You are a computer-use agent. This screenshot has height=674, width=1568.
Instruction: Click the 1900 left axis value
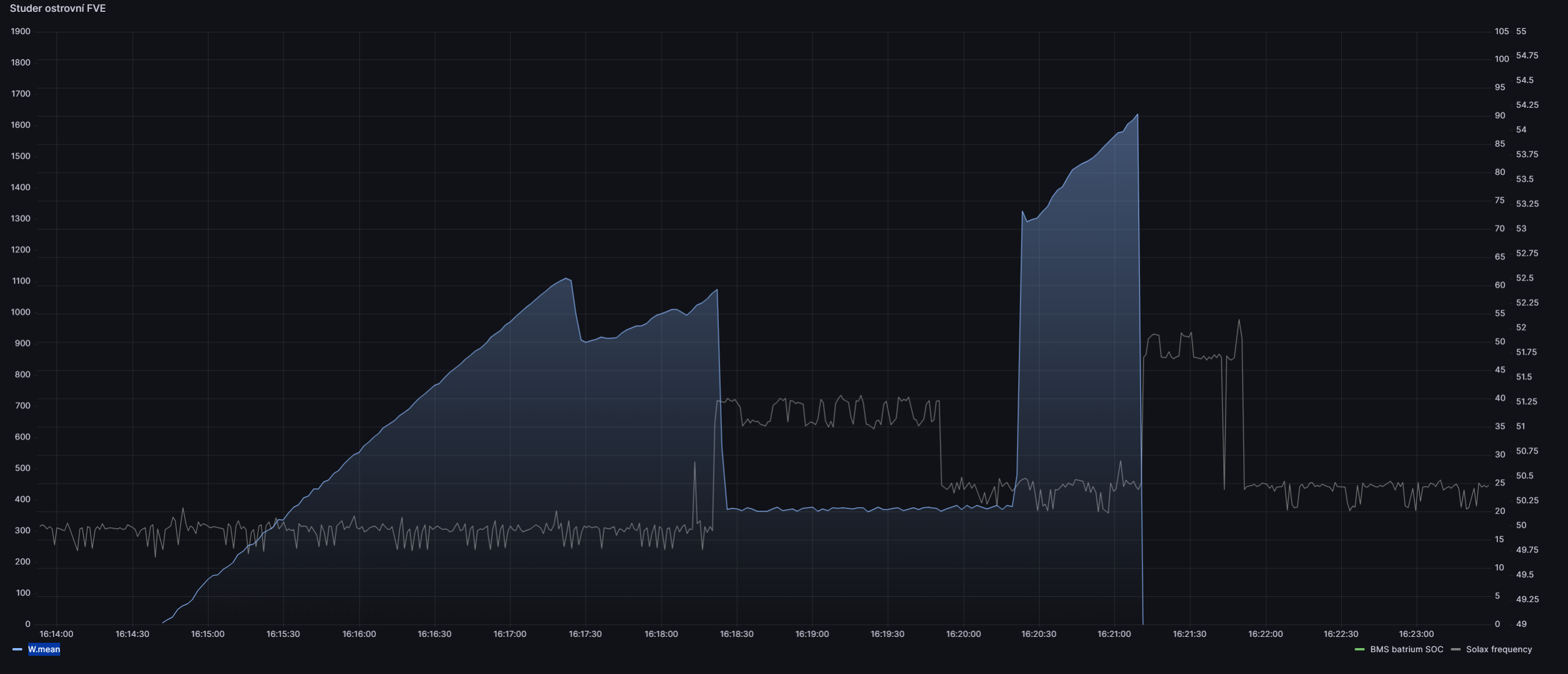21,31
